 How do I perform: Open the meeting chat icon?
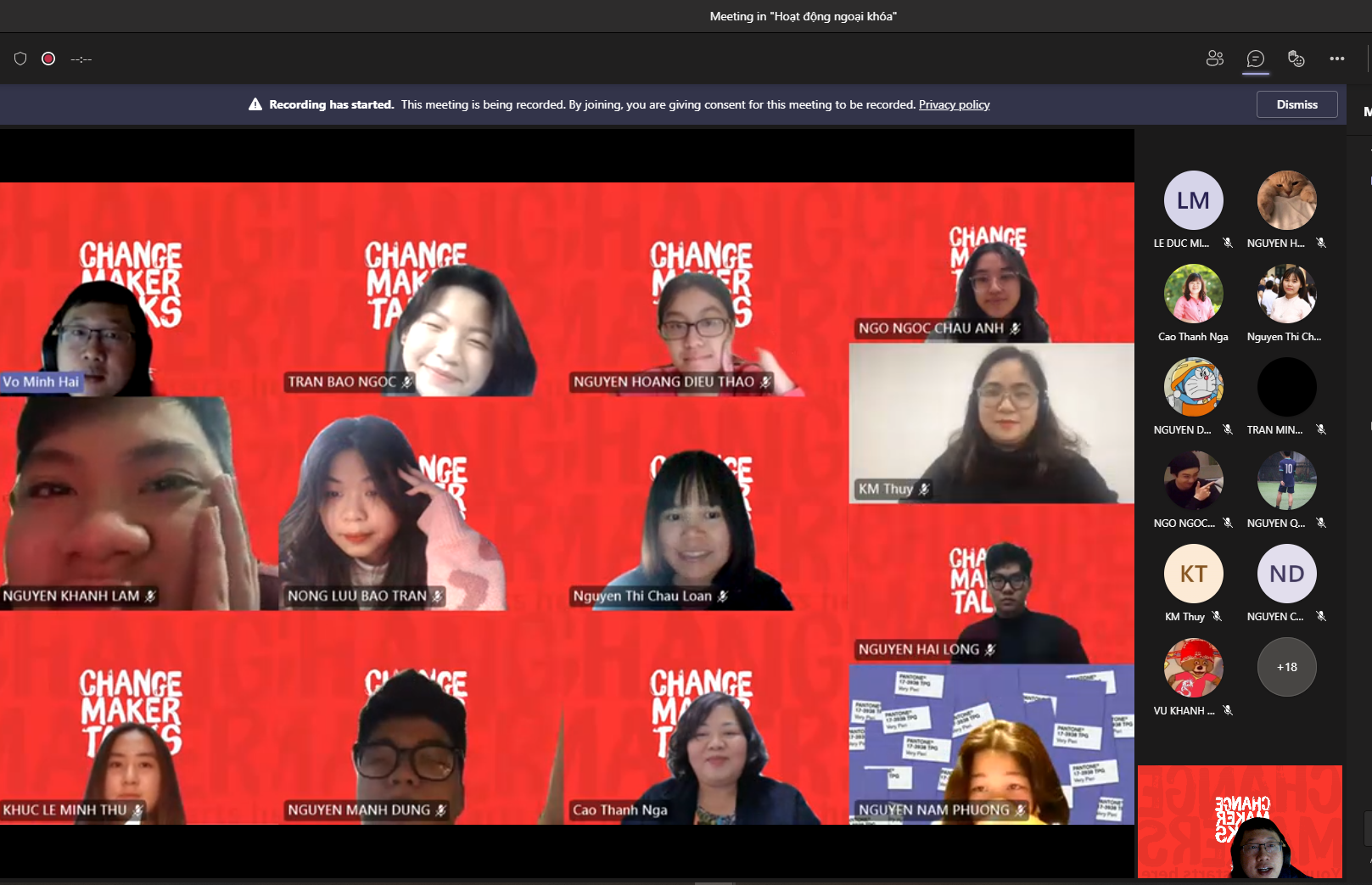click(x=1255, y=59)
